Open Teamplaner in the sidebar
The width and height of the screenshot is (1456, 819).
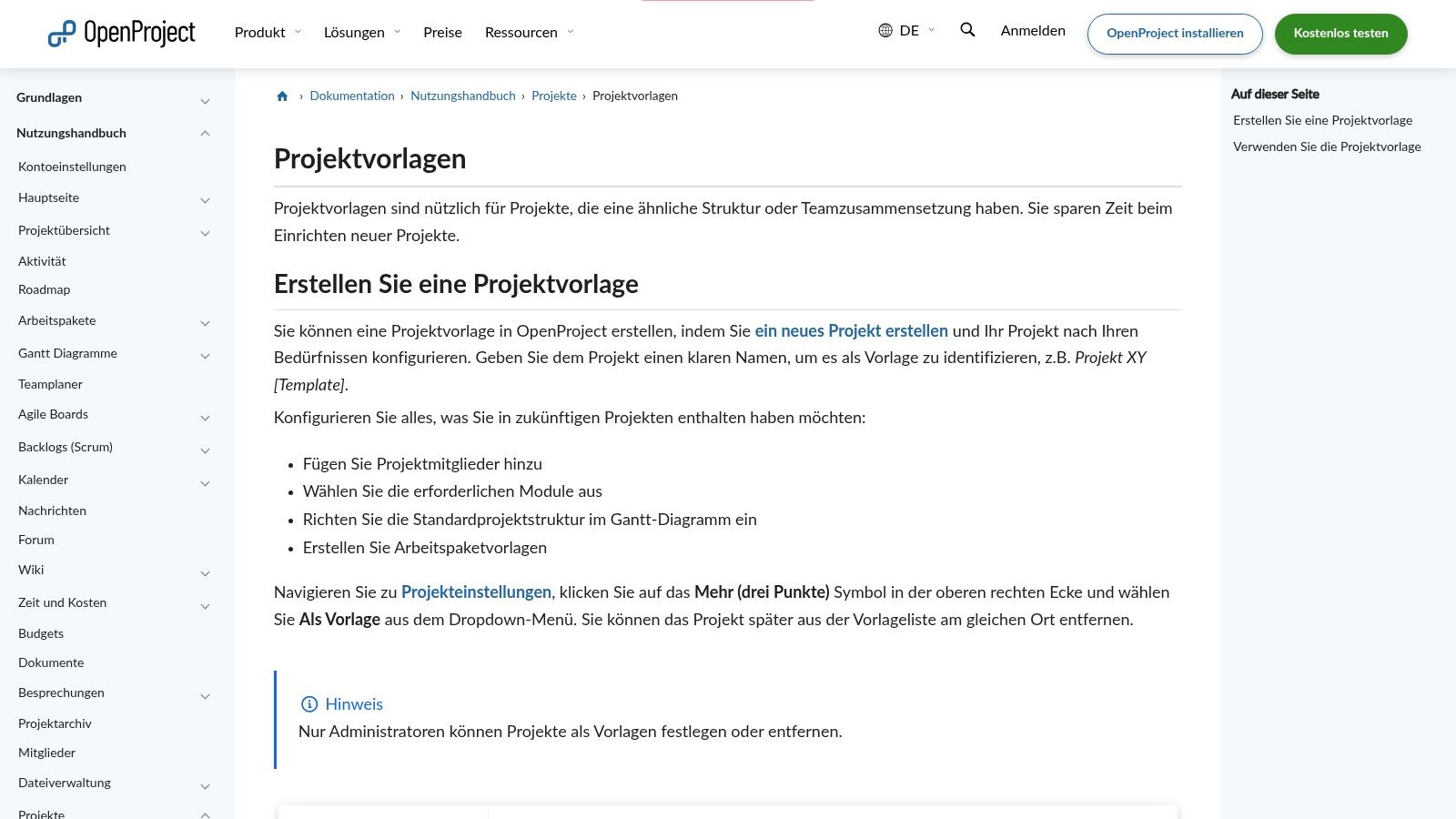click(50, 384)
